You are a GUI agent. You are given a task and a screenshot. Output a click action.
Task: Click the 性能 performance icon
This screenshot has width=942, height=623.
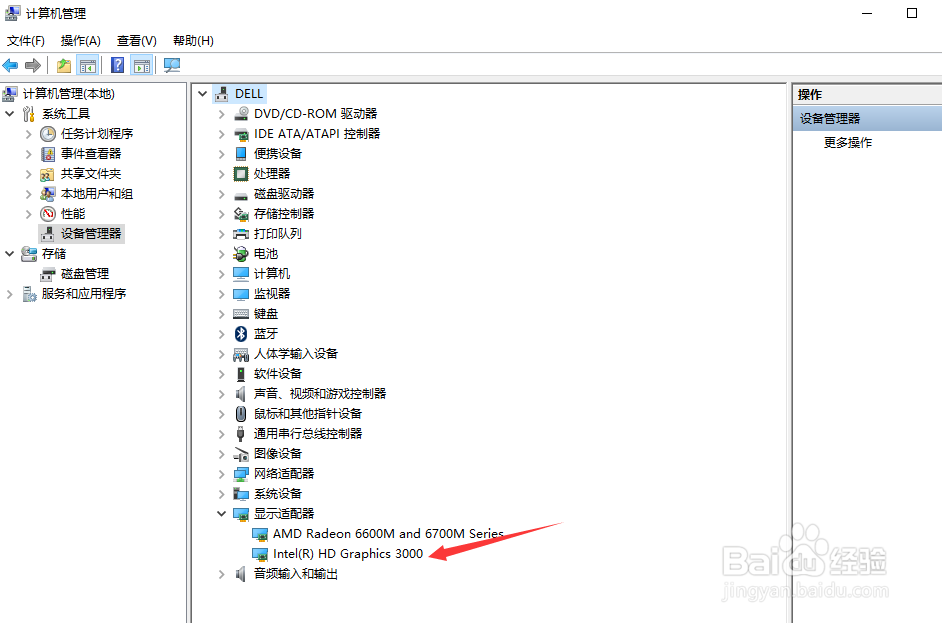tap(48, 214)
